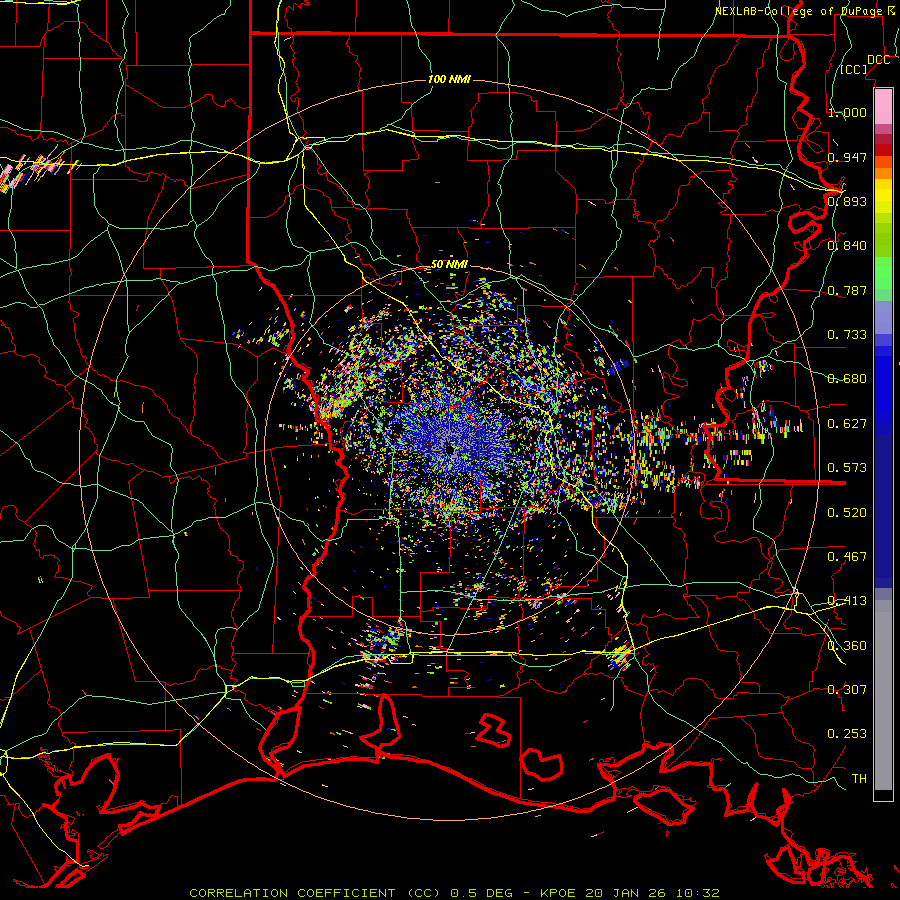Click the 0.733 scale value
Viewport: 900px width, 900px height.
coord(847,335)
